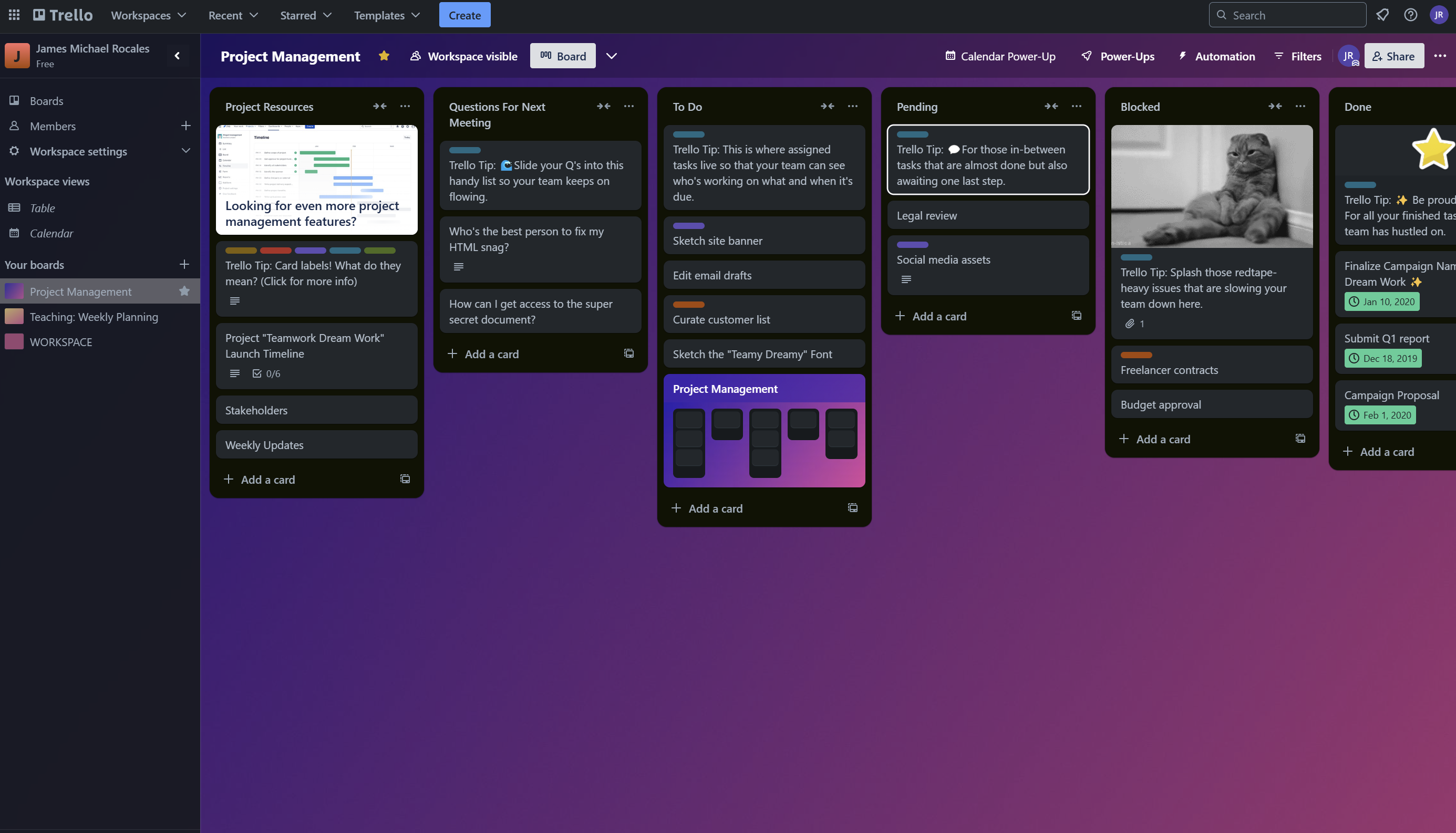
Task: Open Table workspace view
Action: pos(43,207)
